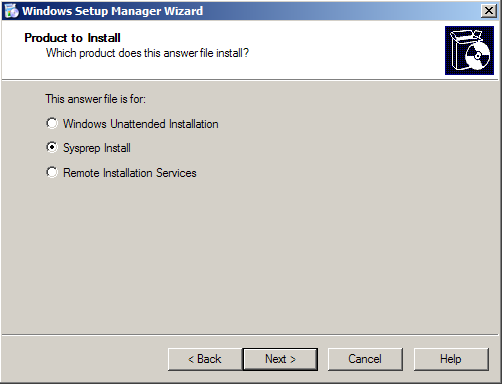Cancel the setup wizard
The width and height of the screenshot is (502, 384).
coord(365,359)
